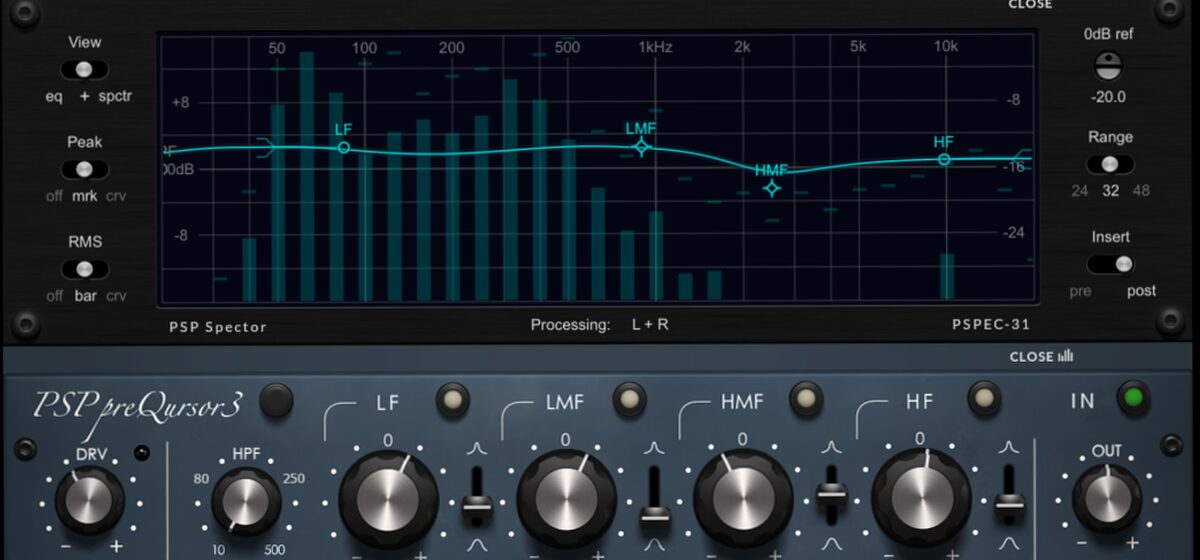Click the 1kHz frequency axis label

[x=655, y=47]
